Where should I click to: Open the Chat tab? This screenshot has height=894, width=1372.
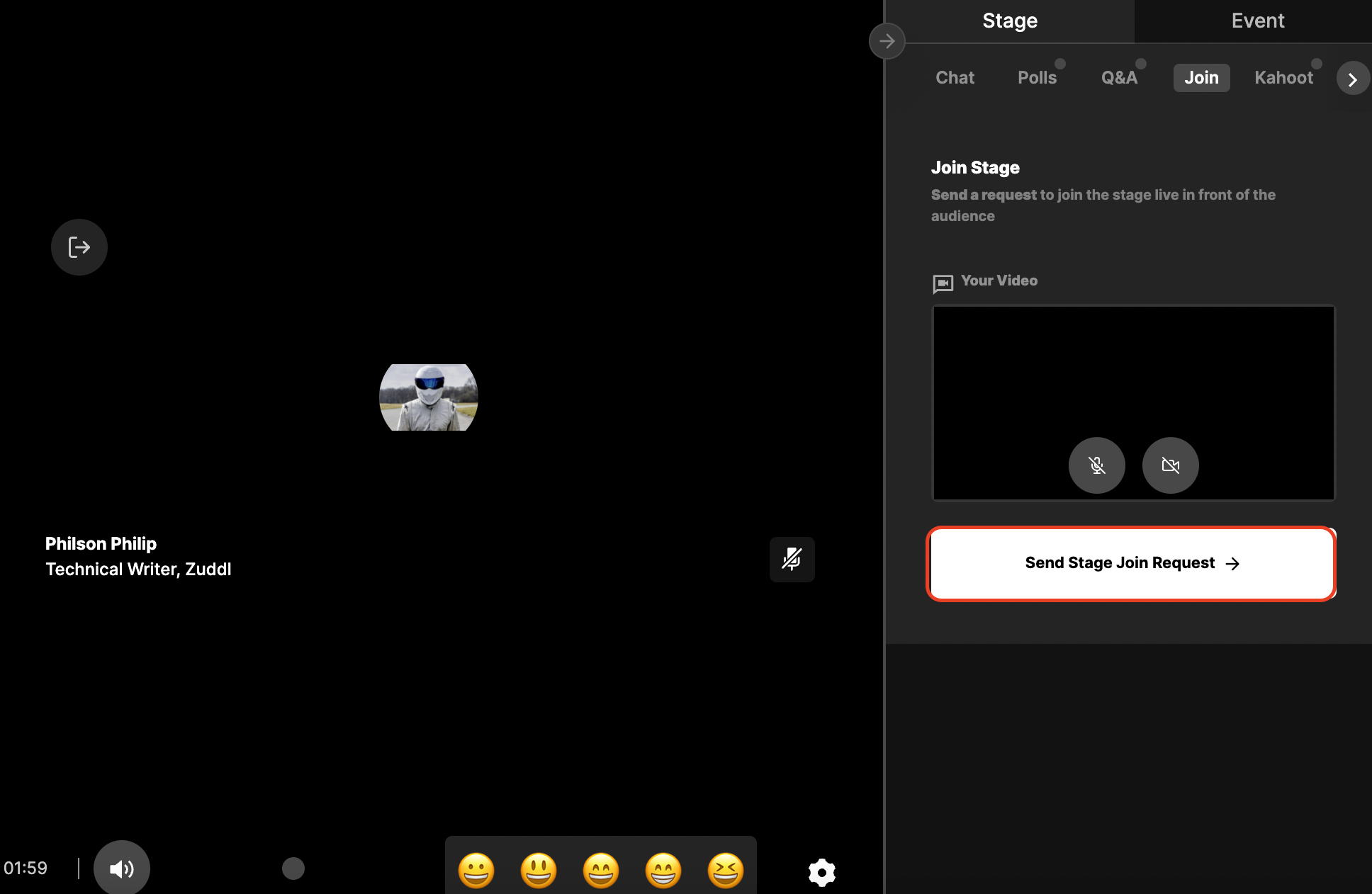tap(955, 78)
